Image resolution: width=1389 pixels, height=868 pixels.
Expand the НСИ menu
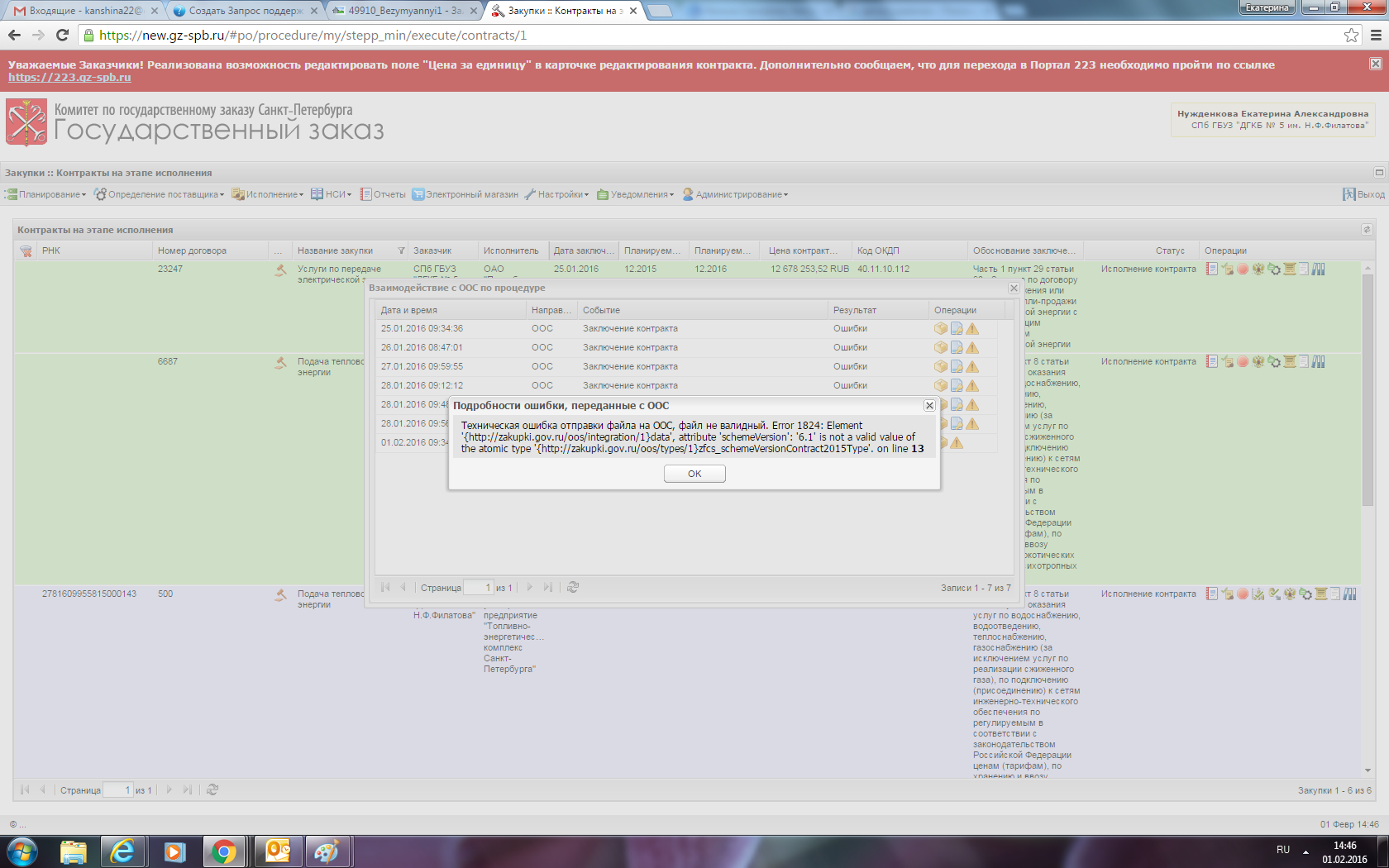[332, 194]
